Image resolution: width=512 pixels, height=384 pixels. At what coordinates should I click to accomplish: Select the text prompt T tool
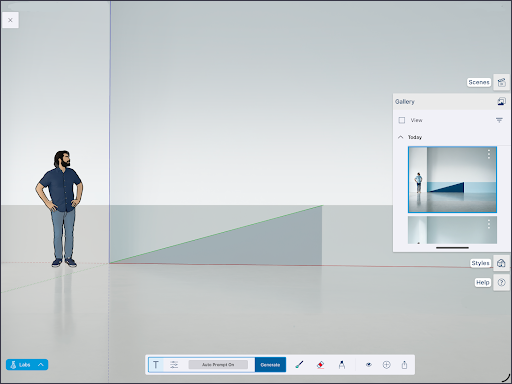[156, 365]
